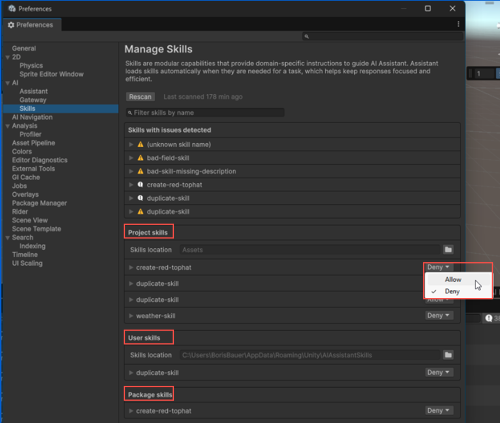This screenshot has height=423, width=500.
Task: Click warning icon beside last duplicate-skill issue
Action: coord(140,211)
